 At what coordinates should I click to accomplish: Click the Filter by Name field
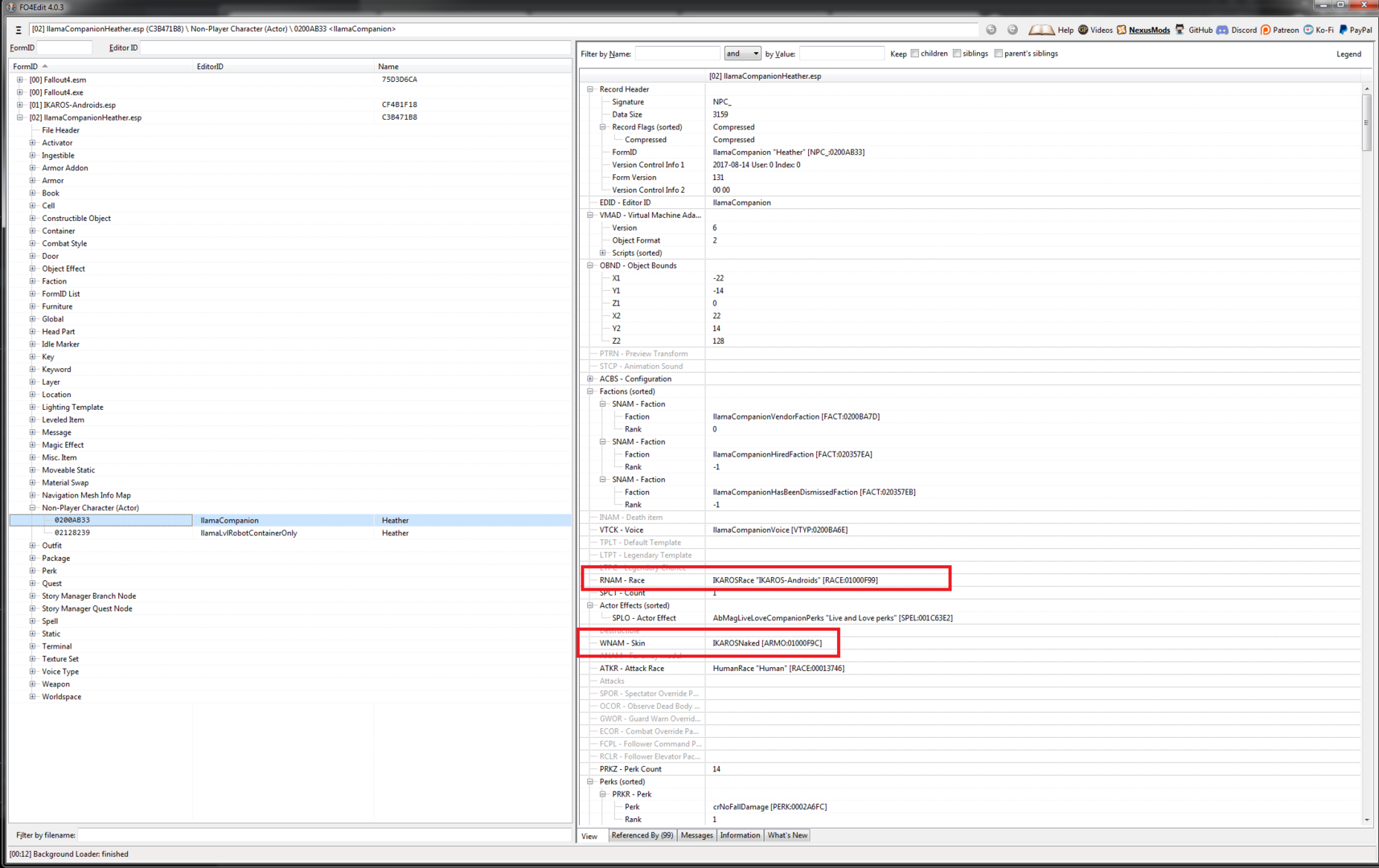pos(677,54)
